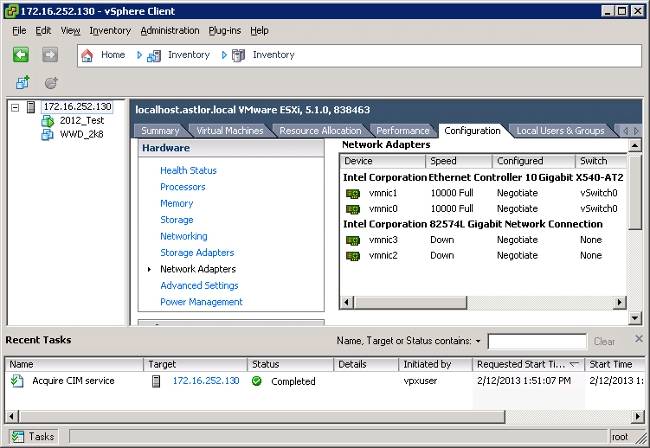The image size is (650, 448).
Task: Click the vmnic1 network adapter icon
Action: point(353,194)
